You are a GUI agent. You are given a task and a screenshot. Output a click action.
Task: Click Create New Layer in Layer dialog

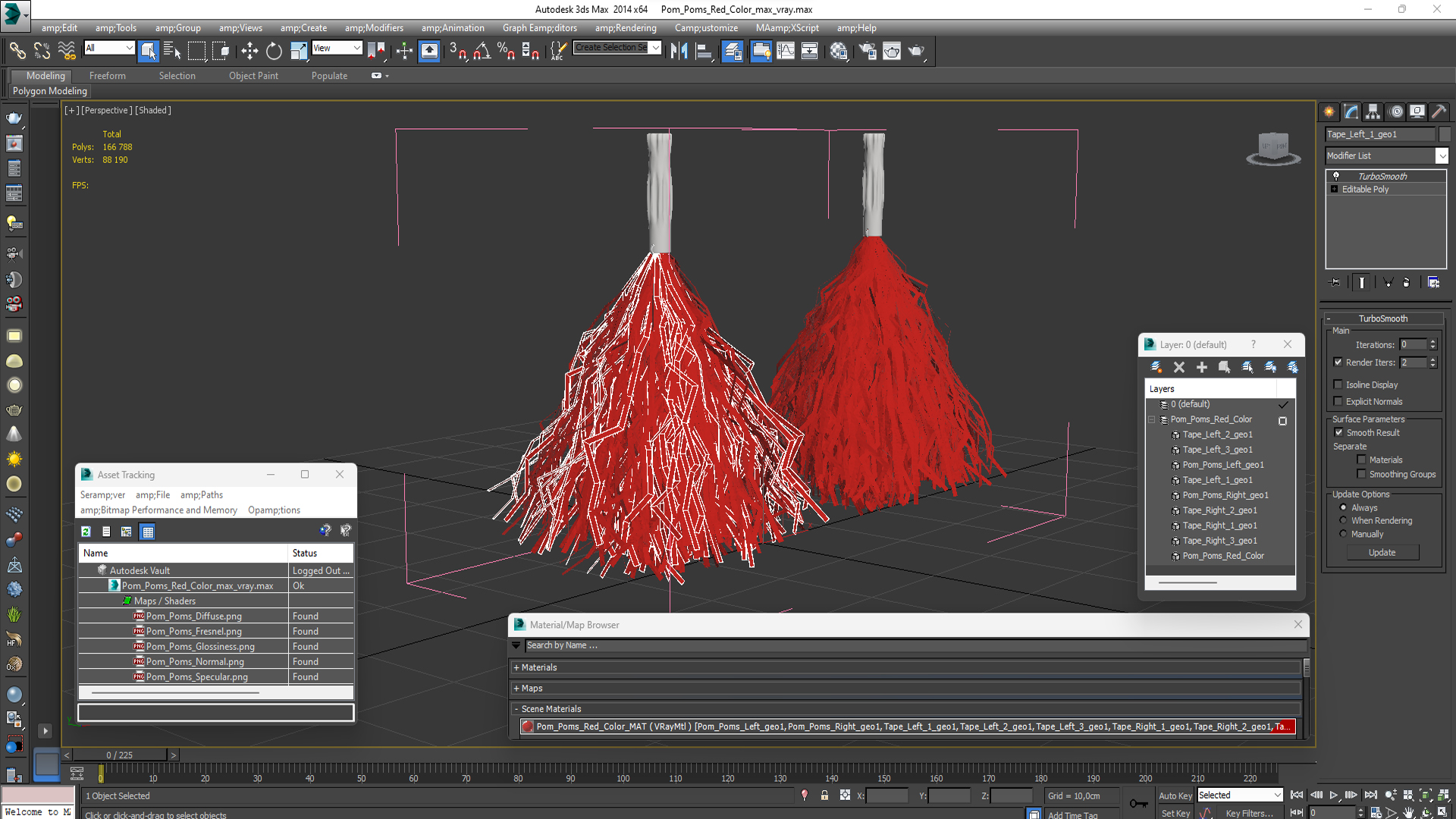pos(1156,367)
